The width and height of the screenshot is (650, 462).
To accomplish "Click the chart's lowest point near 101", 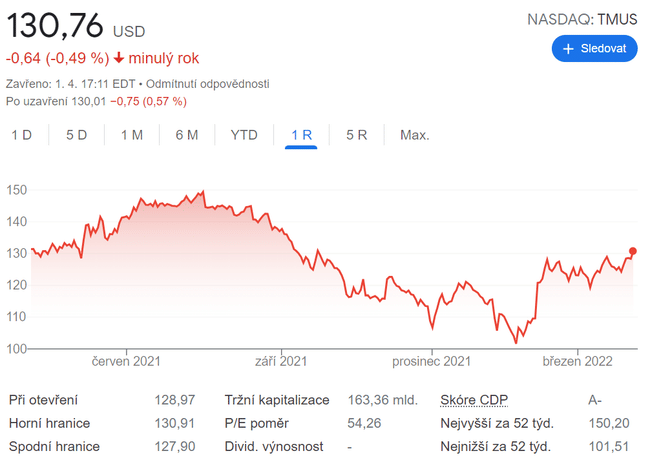I will coord(516,343).
